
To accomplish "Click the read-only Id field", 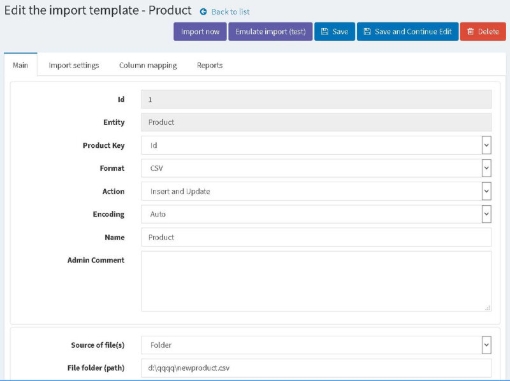I will (316, 99).
